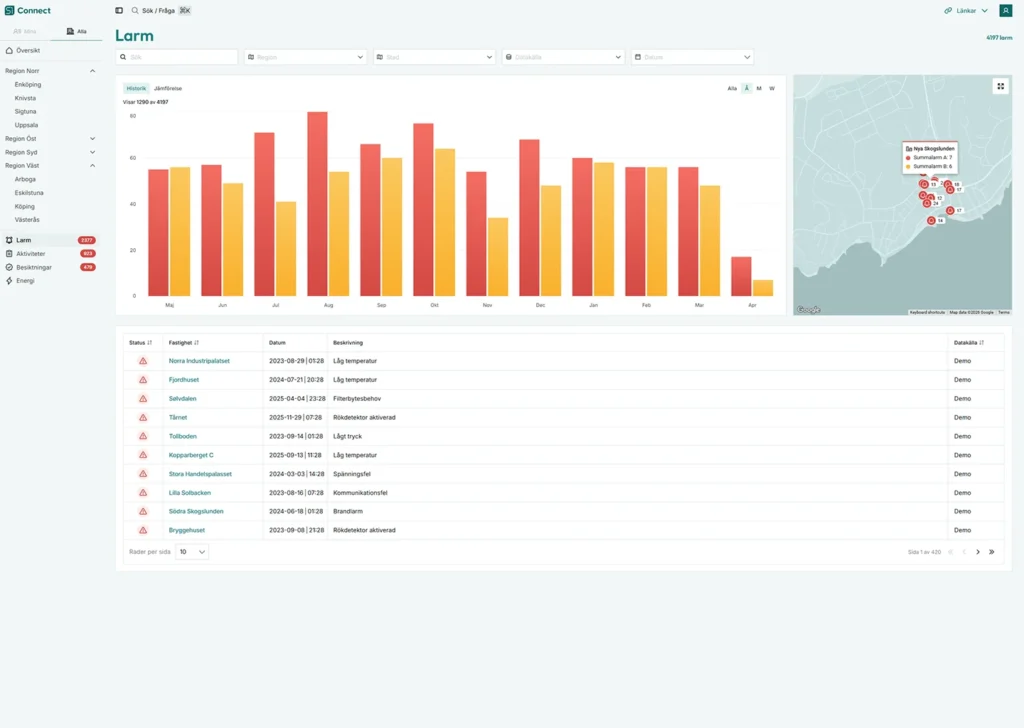Expand the map to fullscreen
Screen dimensions: 1024x728
pos(1000,86)
